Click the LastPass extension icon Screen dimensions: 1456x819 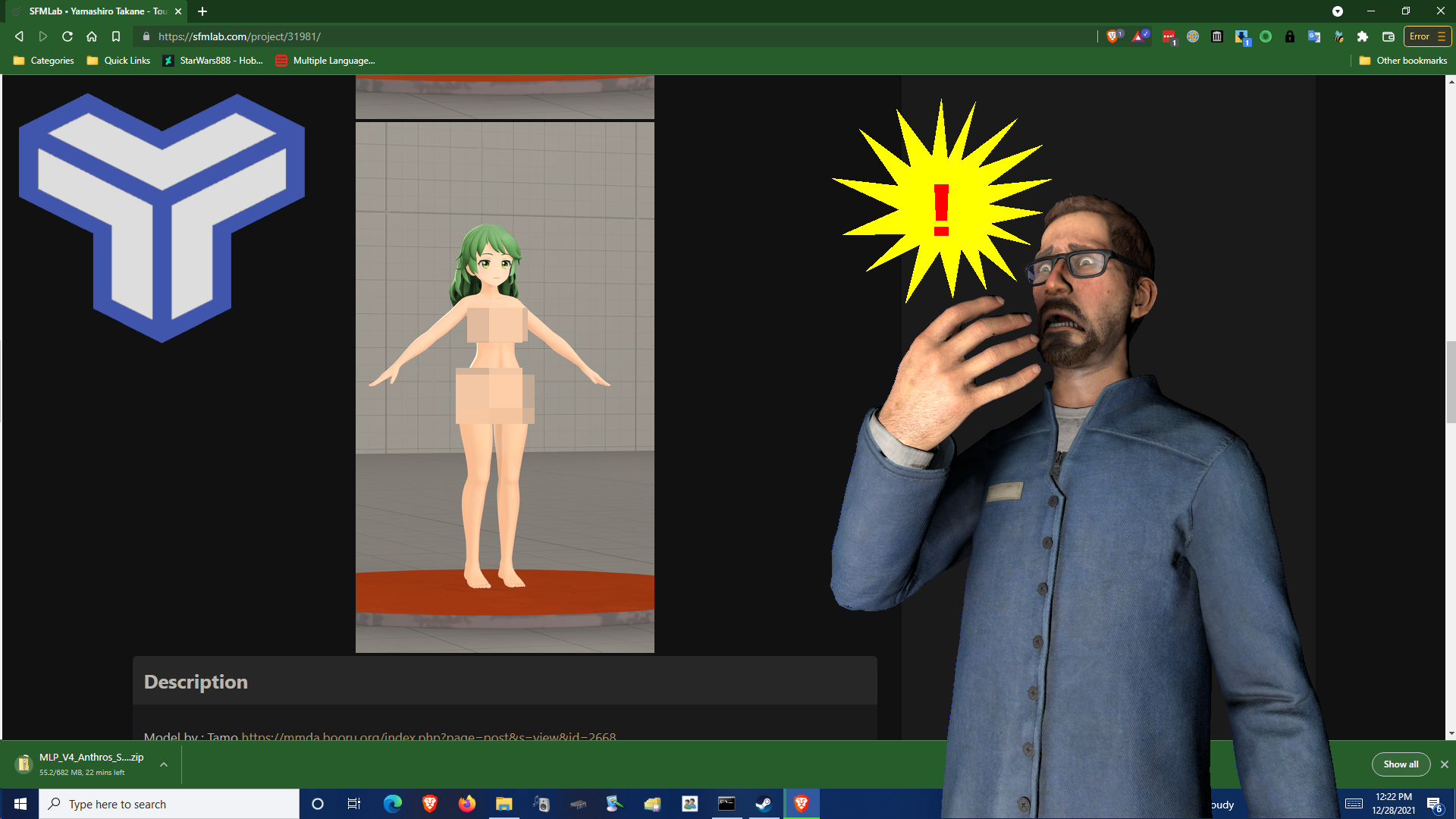point(1169,36)
